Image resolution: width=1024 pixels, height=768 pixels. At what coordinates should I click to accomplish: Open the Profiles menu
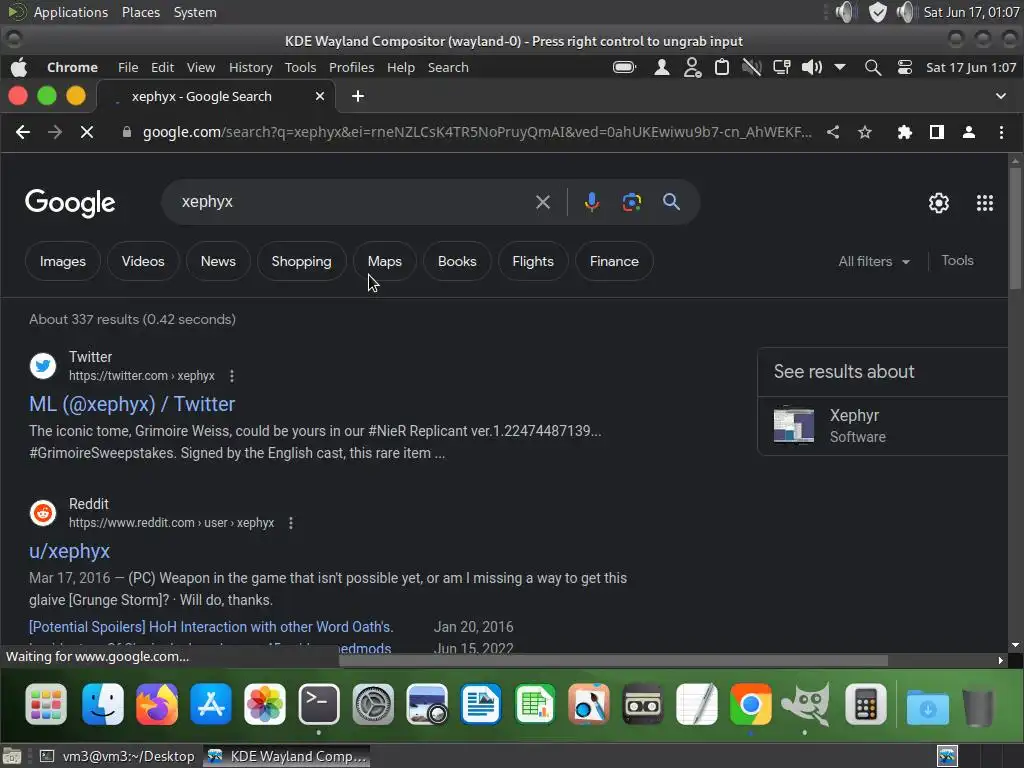(351, 68)
